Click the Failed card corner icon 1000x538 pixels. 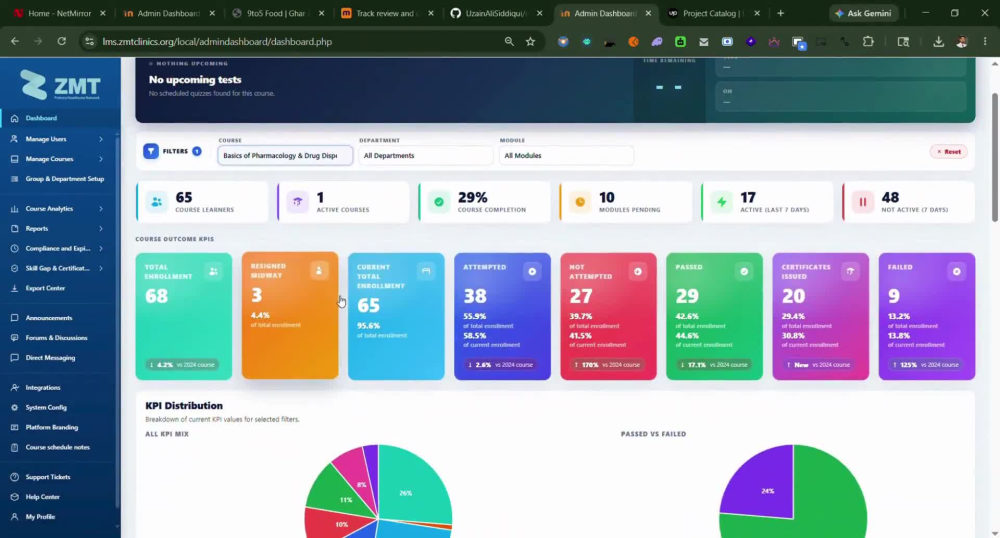pos(956,272)
